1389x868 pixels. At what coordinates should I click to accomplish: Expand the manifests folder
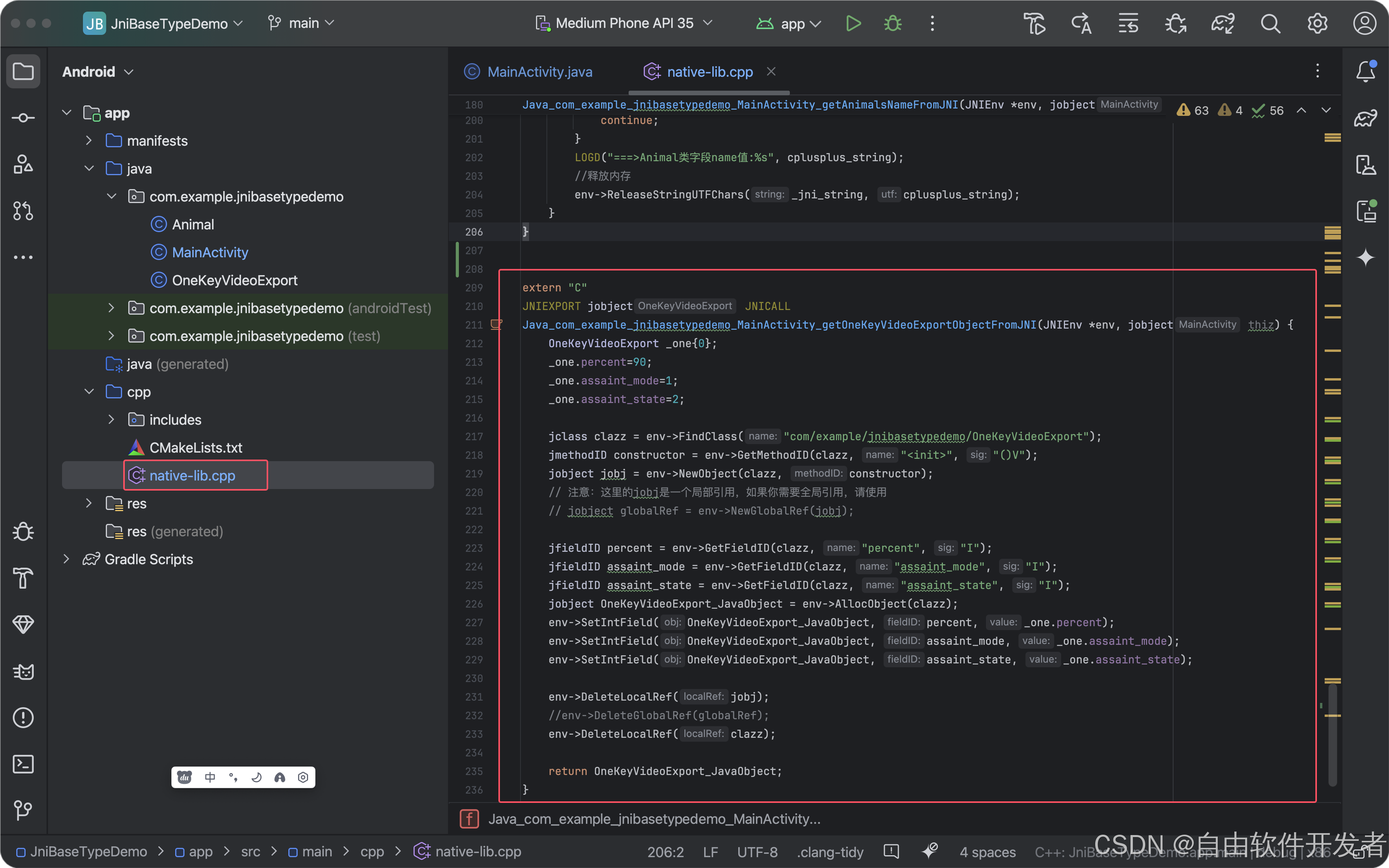[x=89, y=141]
